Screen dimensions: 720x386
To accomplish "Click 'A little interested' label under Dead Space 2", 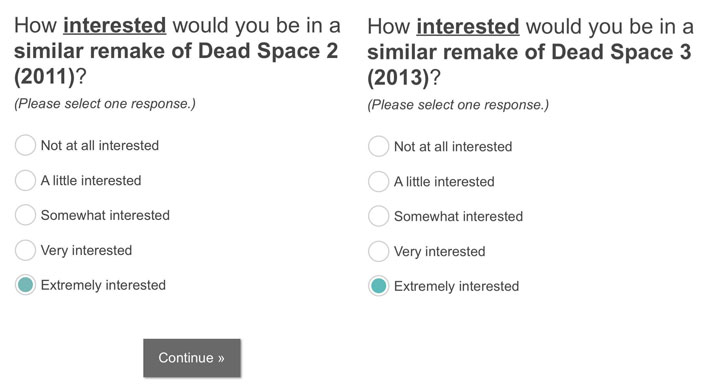I will 91,180.
